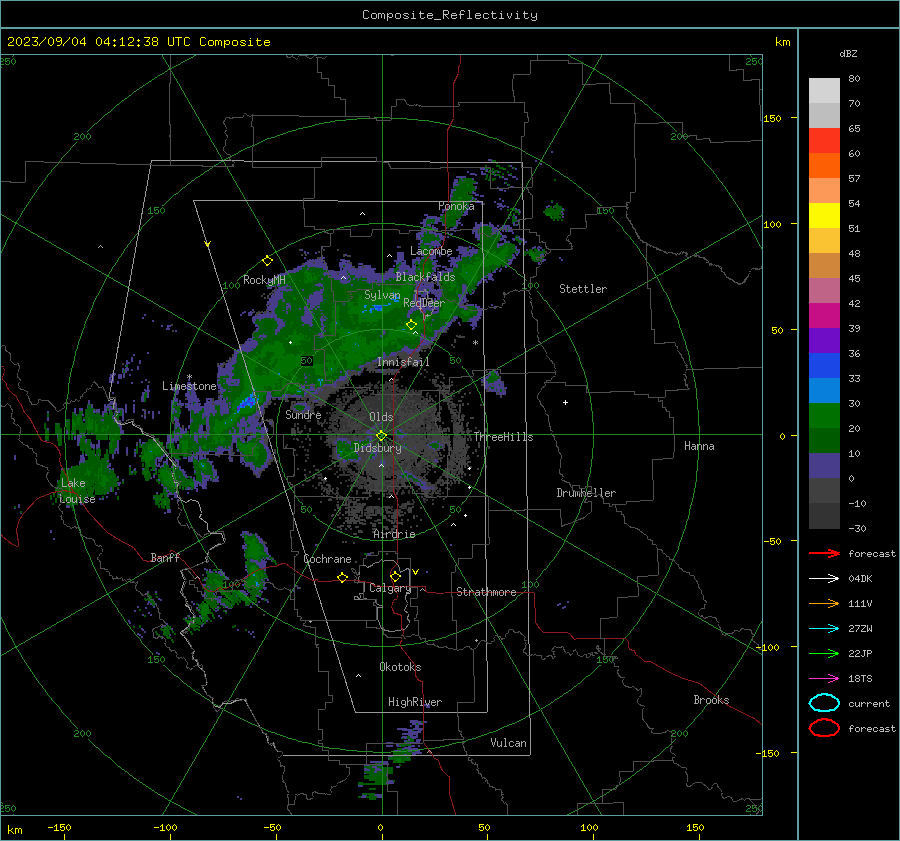Image resolution: width=900 pixels, height=841 pixels.
Task: Click the green 22JP arrow icon
Action: coord(824,653)
